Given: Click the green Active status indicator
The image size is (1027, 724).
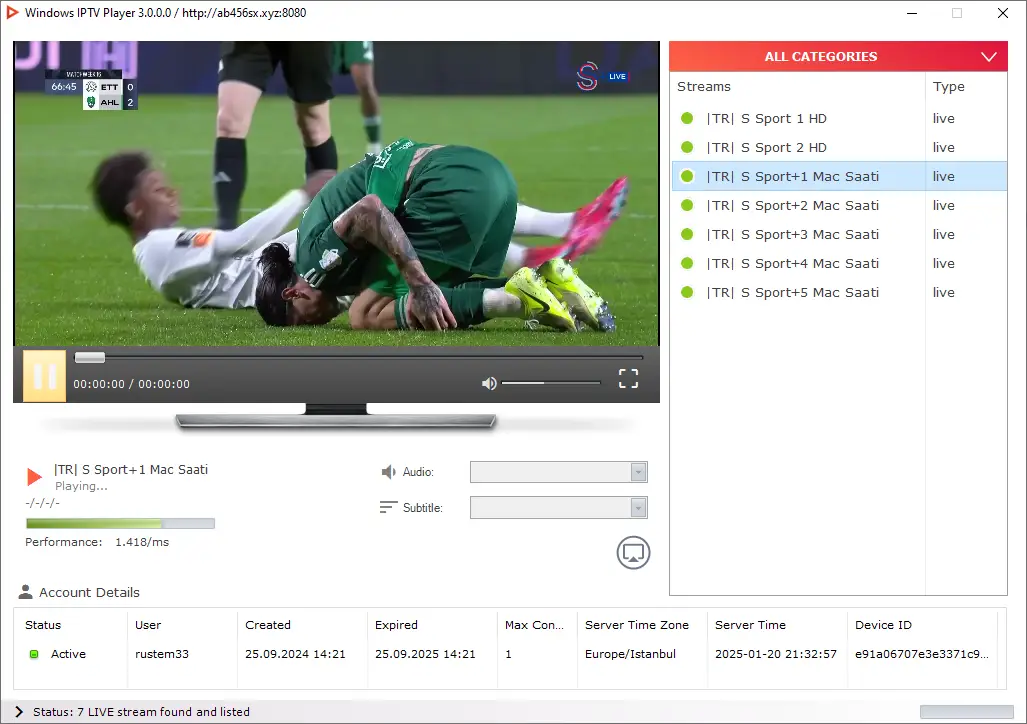Looking at the screenshot, I should coord(34,654).
